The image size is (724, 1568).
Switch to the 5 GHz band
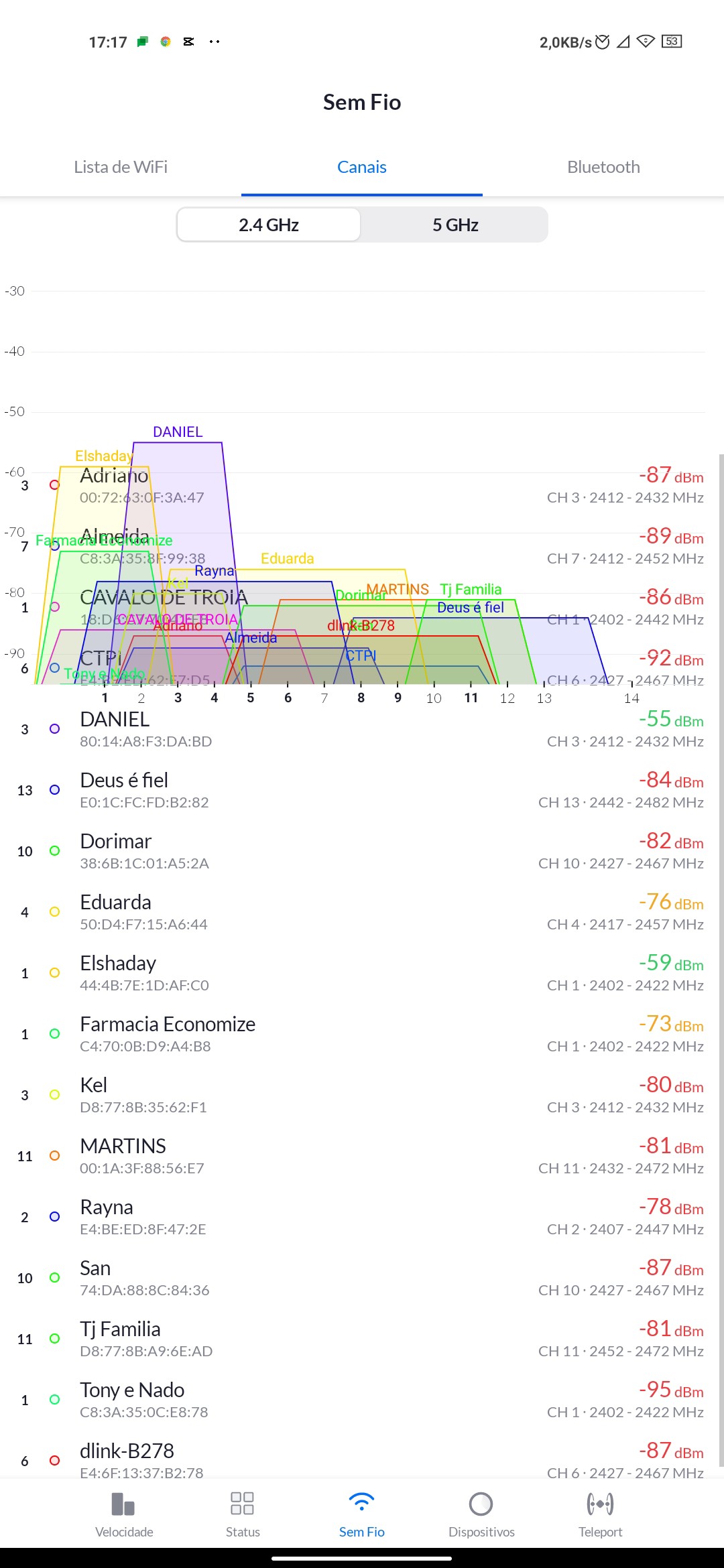(x=455, y=224)
